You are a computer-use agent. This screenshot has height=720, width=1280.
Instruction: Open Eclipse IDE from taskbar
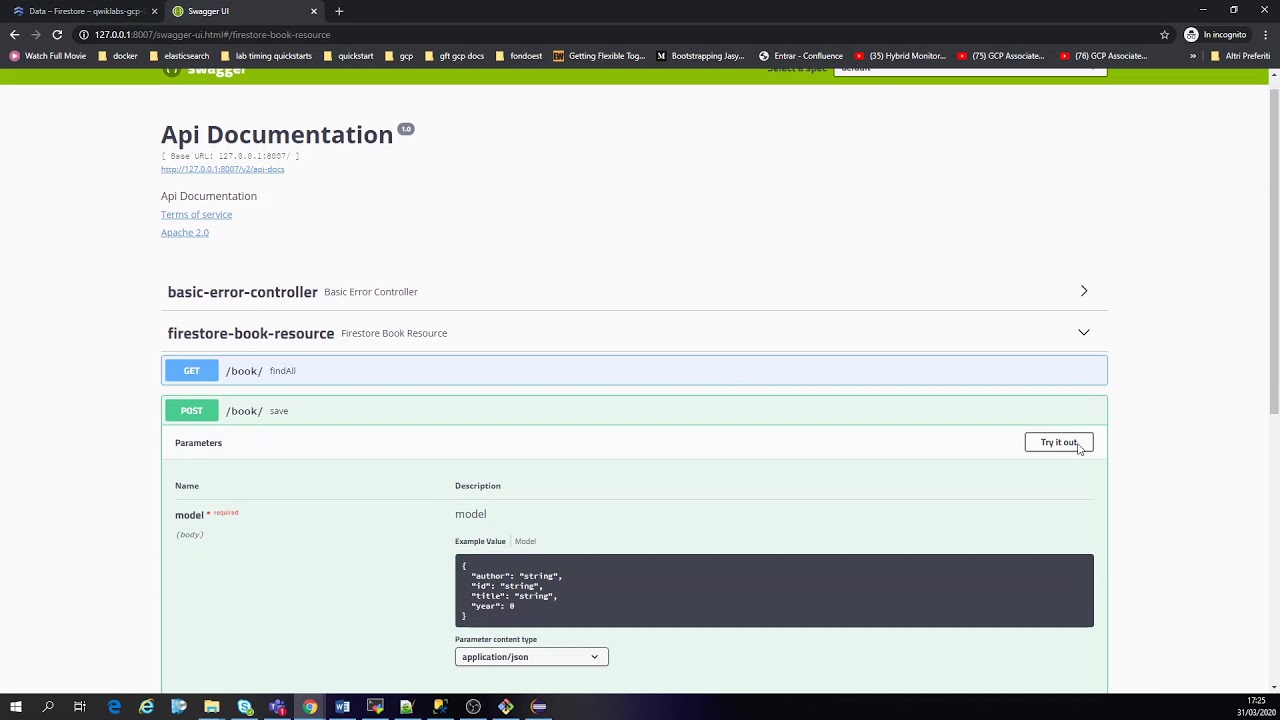click(538, 707)
